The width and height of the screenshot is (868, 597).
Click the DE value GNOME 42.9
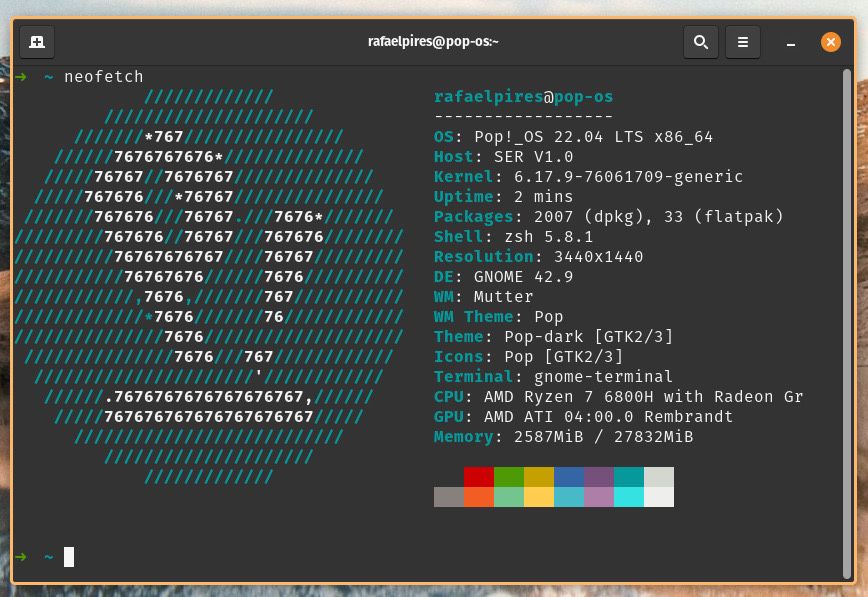point(523,276)
